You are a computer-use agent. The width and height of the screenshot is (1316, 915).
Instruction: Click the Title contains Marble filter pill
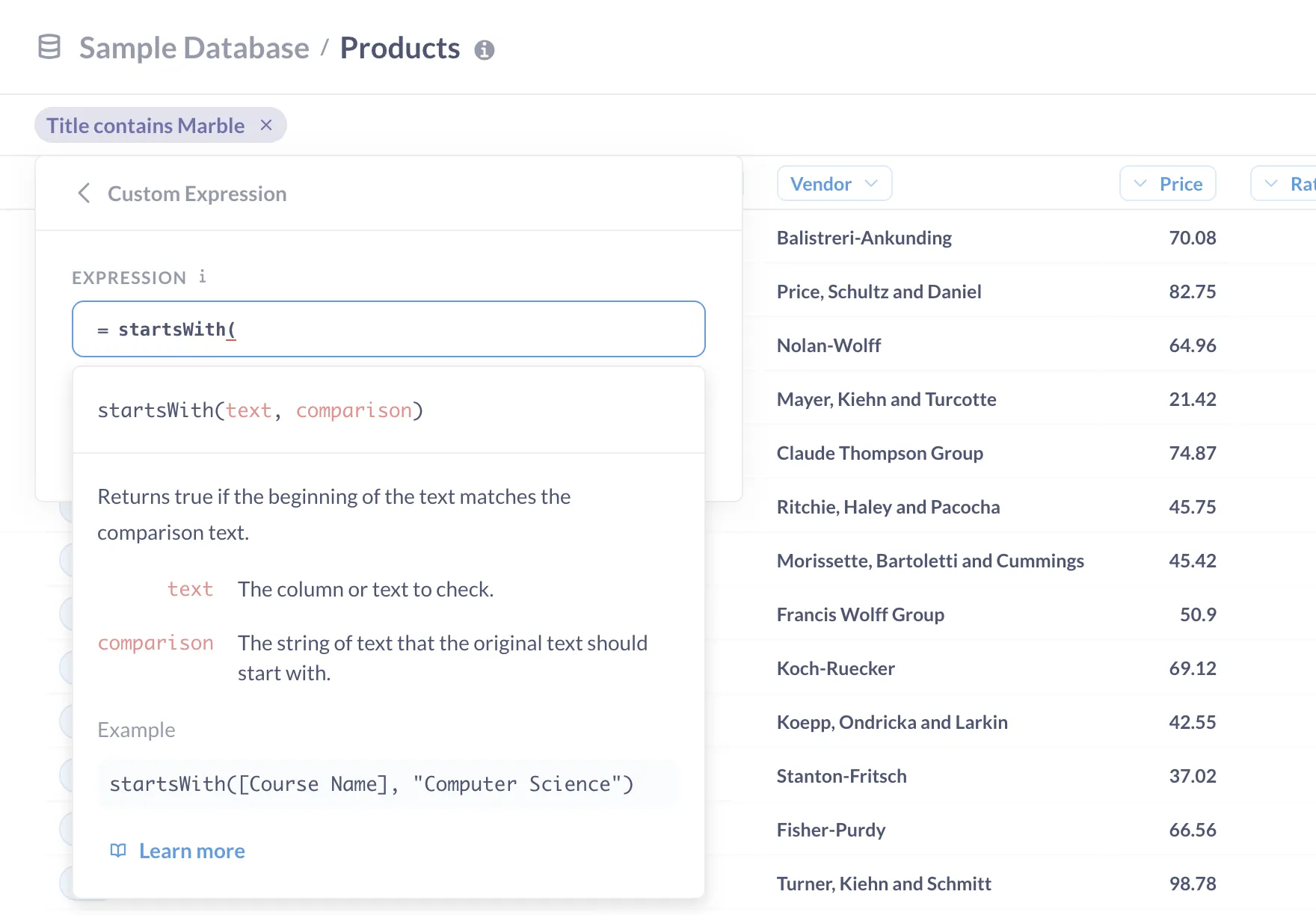tap(146, 126)
